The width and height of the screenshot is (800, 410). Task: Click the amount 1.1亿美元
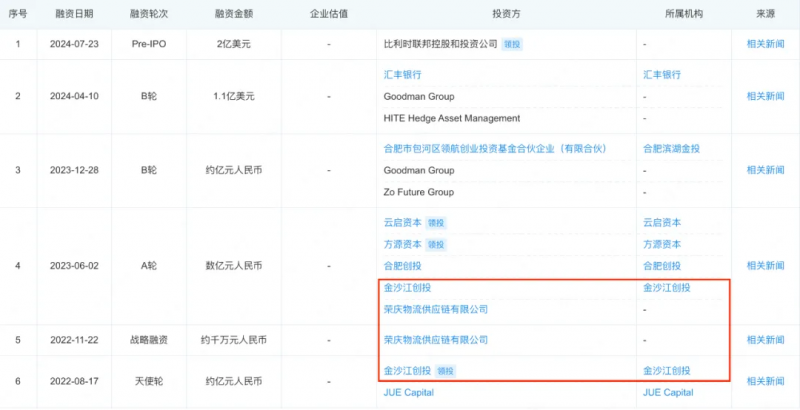point(234,96)
